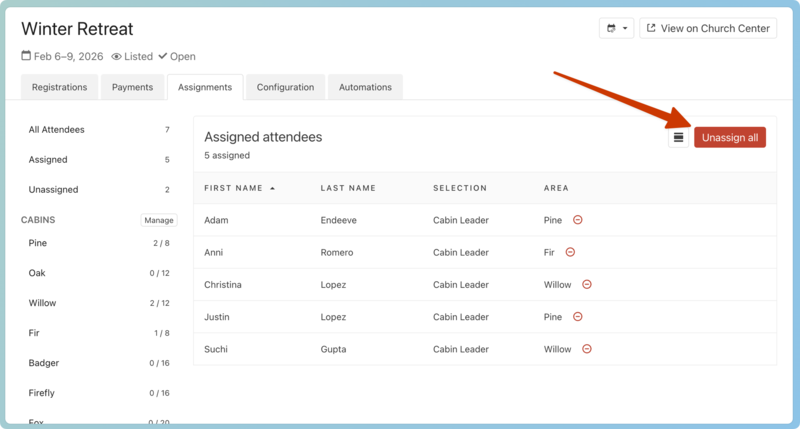Select the Automations tab
This screenshot has width=800, height=429.
tap(365, 87)
